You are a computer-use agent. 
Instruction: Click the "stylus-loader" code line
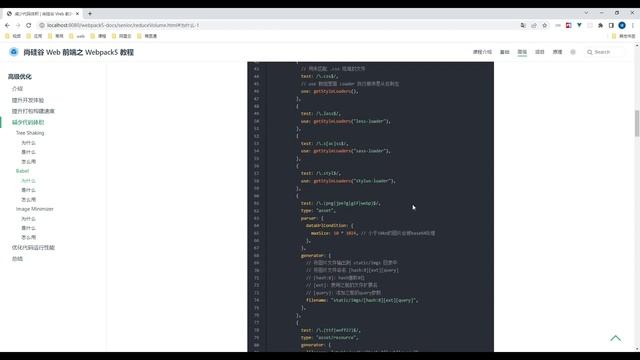pyautogui.click(x=348, y=181)
